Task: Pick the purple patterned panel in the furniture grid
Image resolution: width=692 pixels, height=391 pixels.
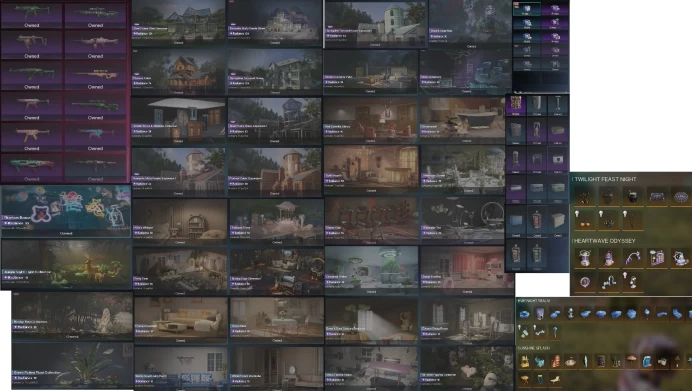Action: (x=515, y=105)
